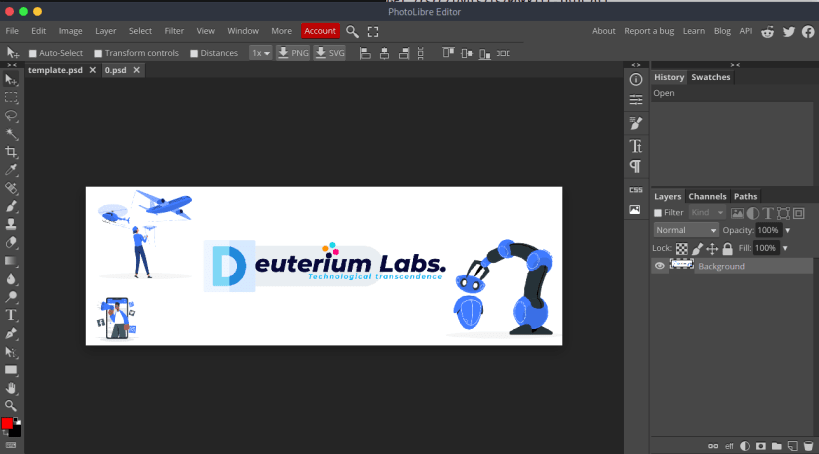This screenshot has height=454, width=819.
Task: Switch to the Channels tab
Action: pos(707,196)
